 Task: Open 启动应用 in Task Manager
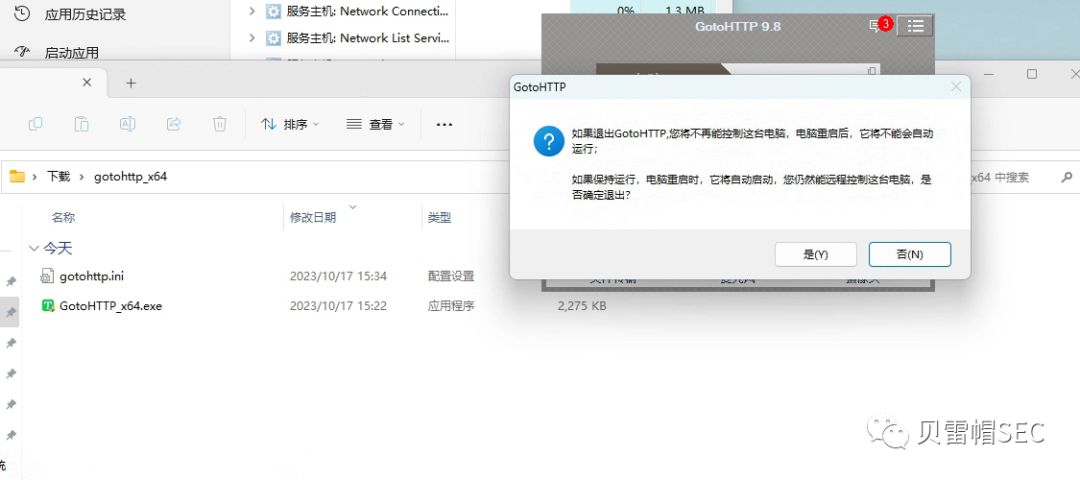pos(72,52)
